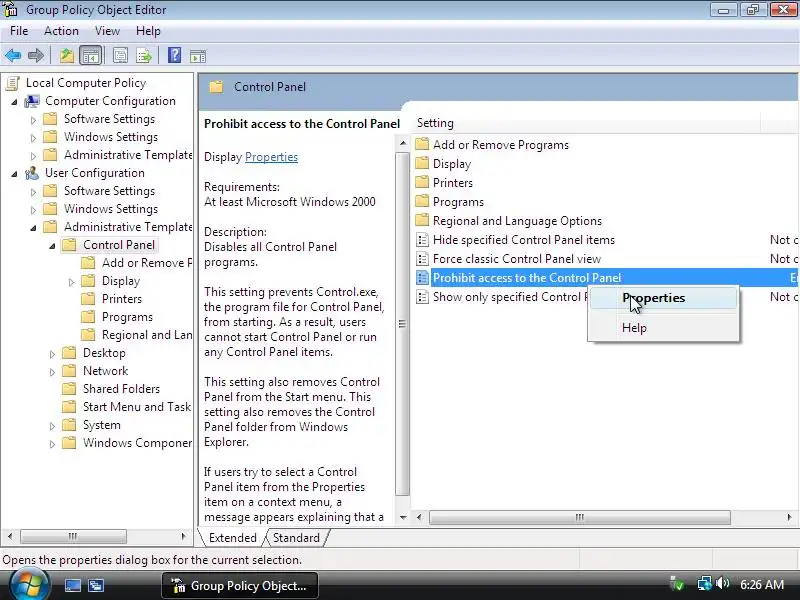
Task: Click the Properties toolbar icon
Action: 120,55
